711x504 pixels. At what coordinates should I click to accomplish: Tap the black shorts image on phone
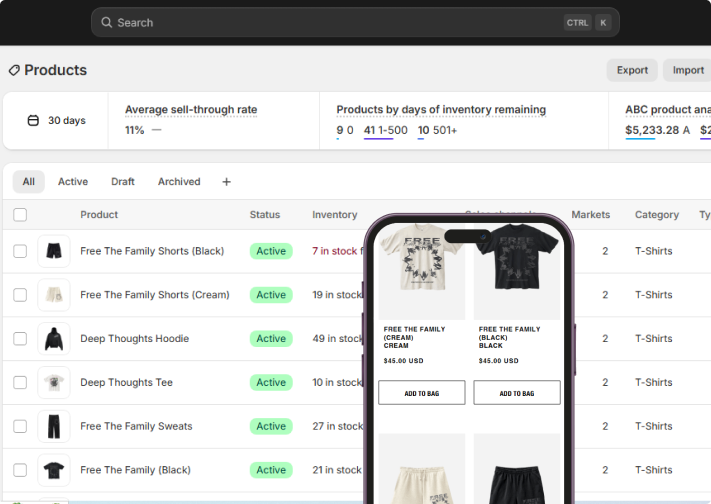click(x=517, y=469)
